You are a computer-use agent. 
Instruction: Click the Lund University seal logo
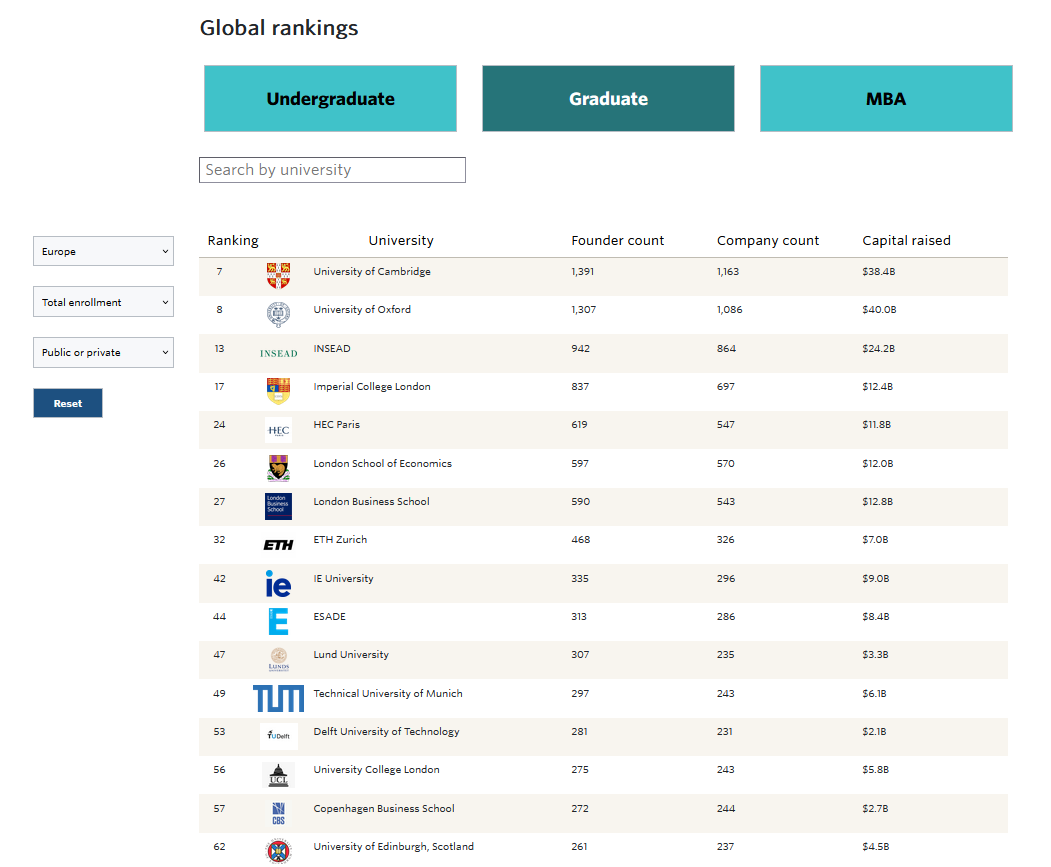click(x=278, y=659)
